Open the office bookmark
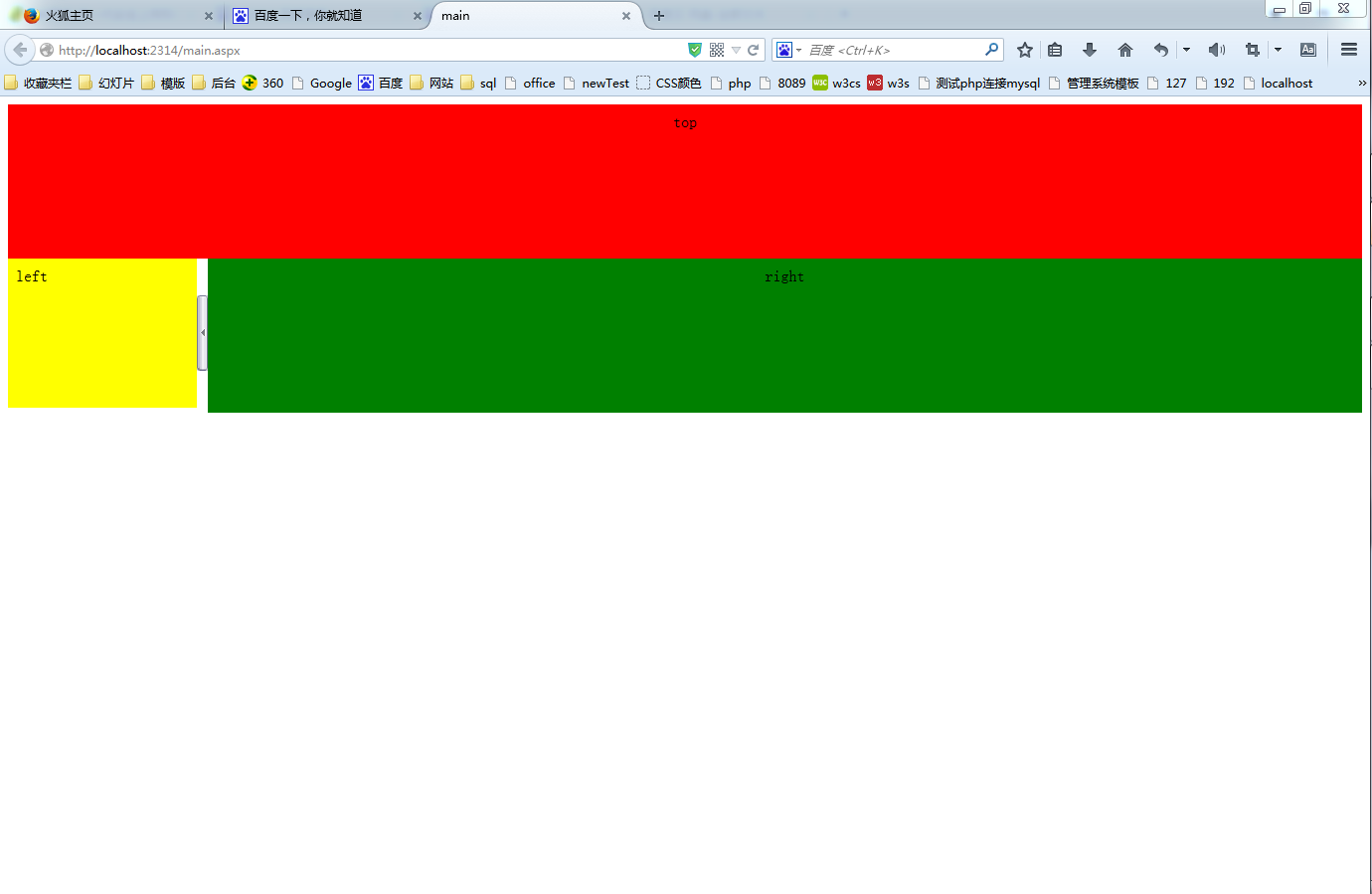The height and width of the screenshot is (894, 1372). pos(530,83)
